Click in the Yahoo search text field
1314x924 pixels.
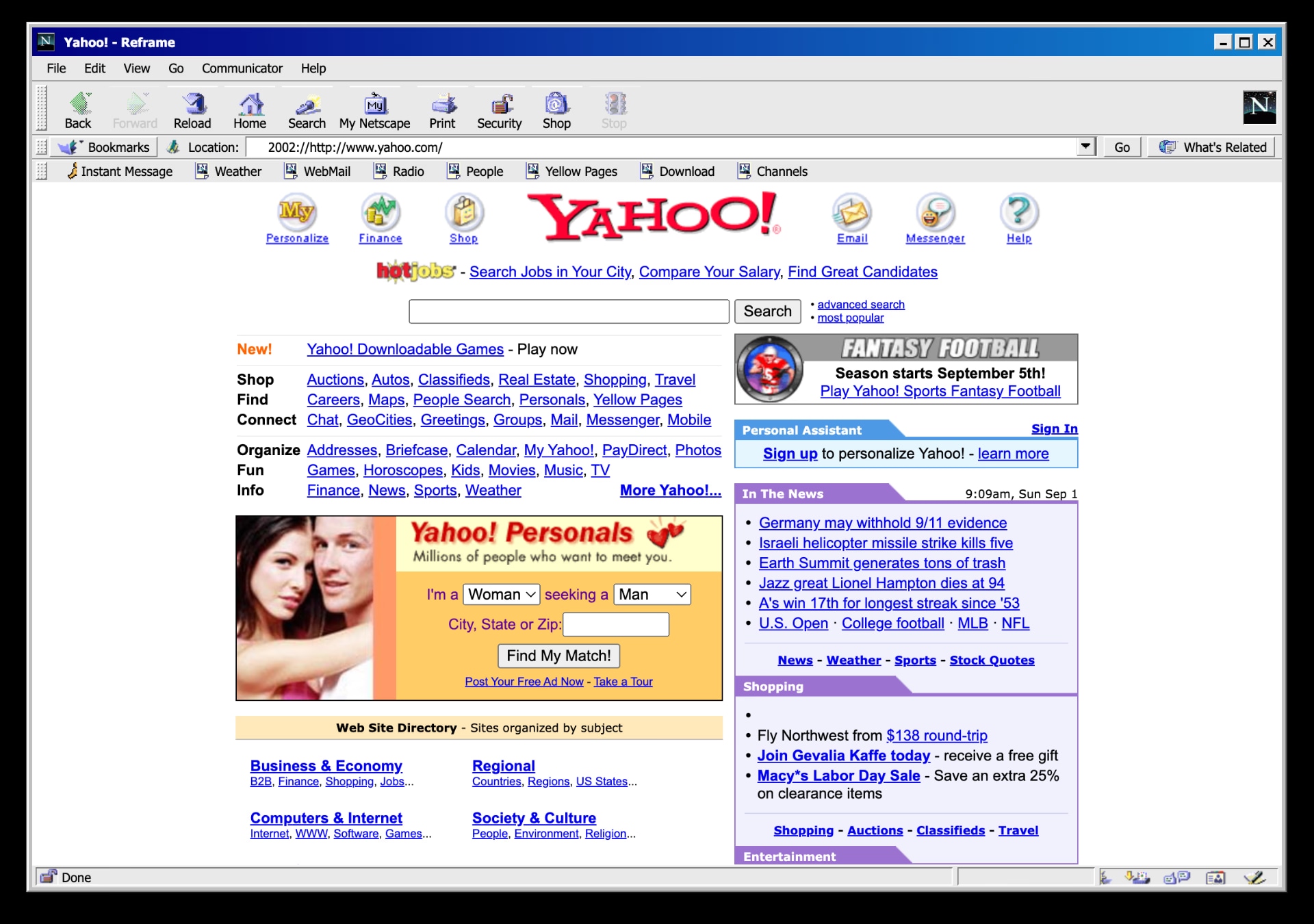click(x=569, y=311)
